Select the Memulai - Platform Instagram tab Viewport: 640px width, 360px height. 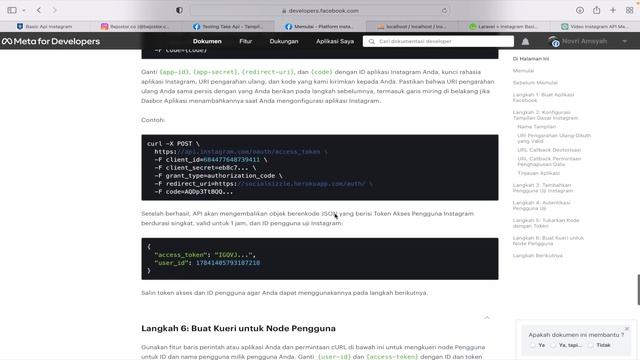click(320, 27)
